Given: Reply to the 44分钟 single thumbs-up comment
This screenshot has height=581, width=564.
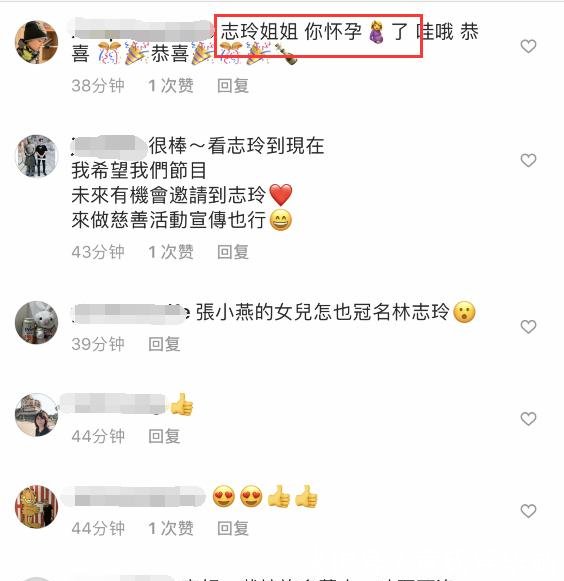Looking at the screenshot, I should click(x=164, y=436).
